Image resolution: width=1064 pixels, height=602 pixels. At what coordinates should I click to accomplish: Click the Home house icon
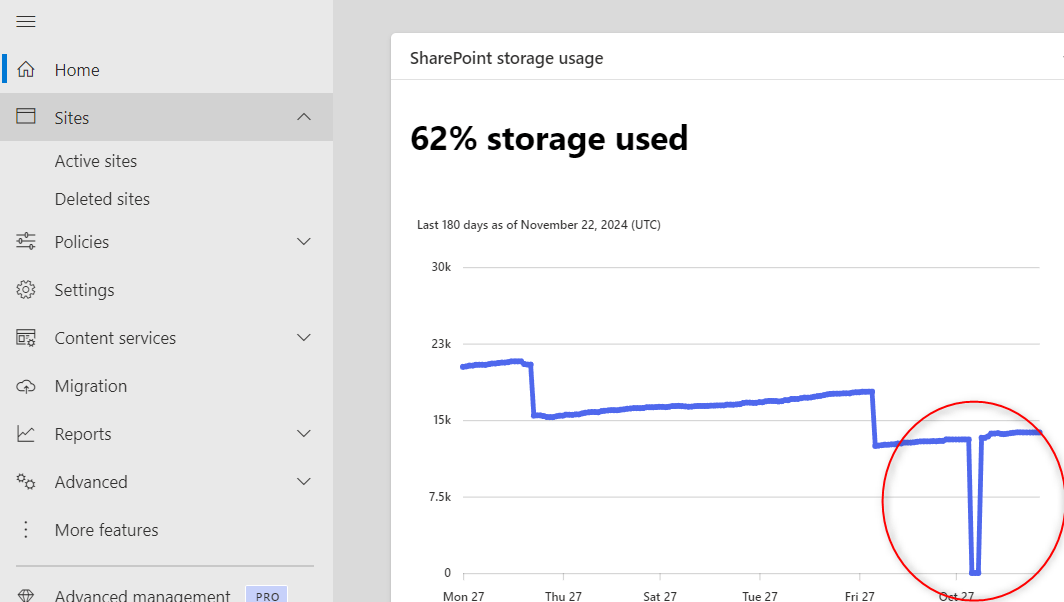[26, 70]
